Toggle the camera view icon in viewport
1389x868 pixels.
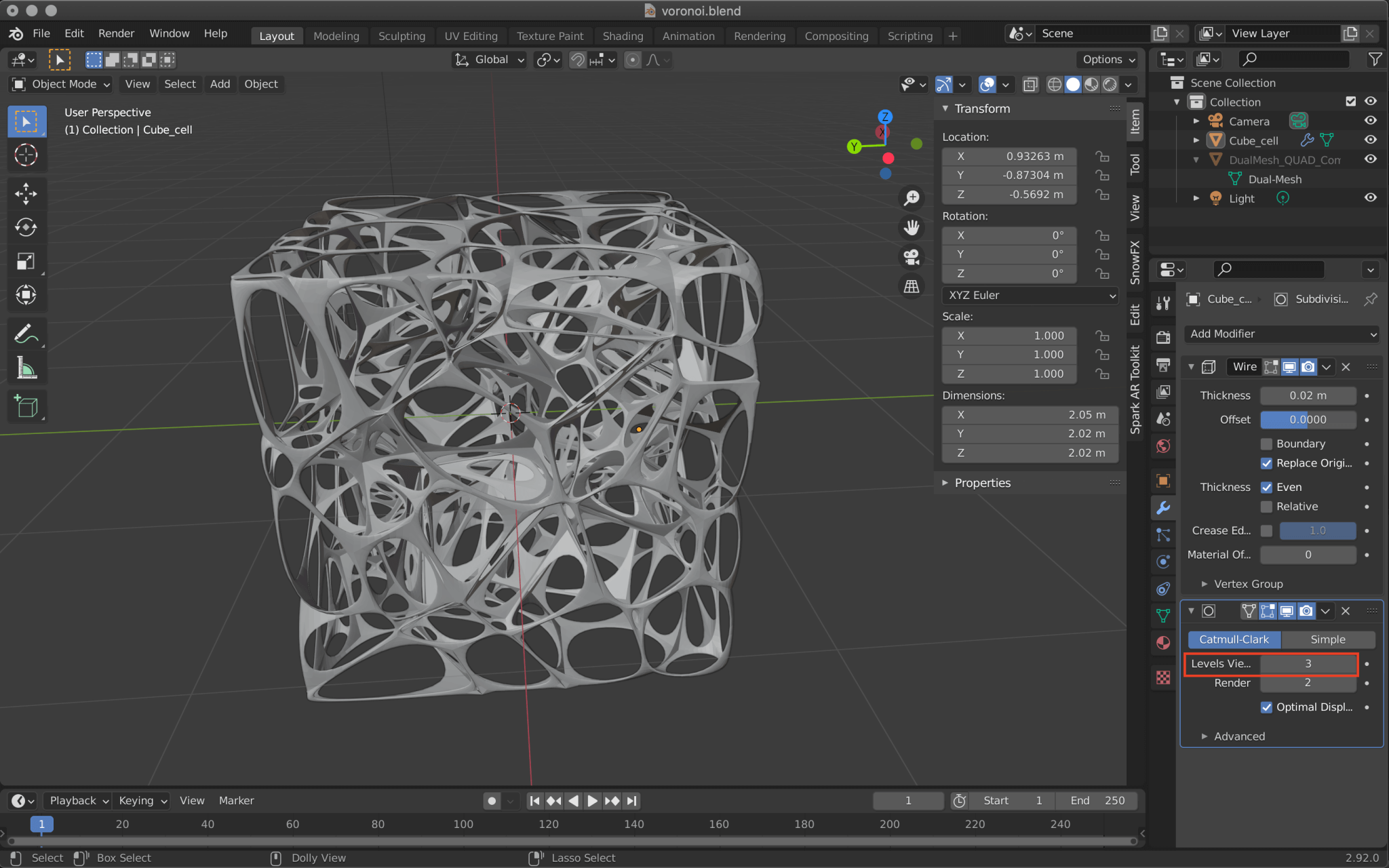click(x=912, y=256)
